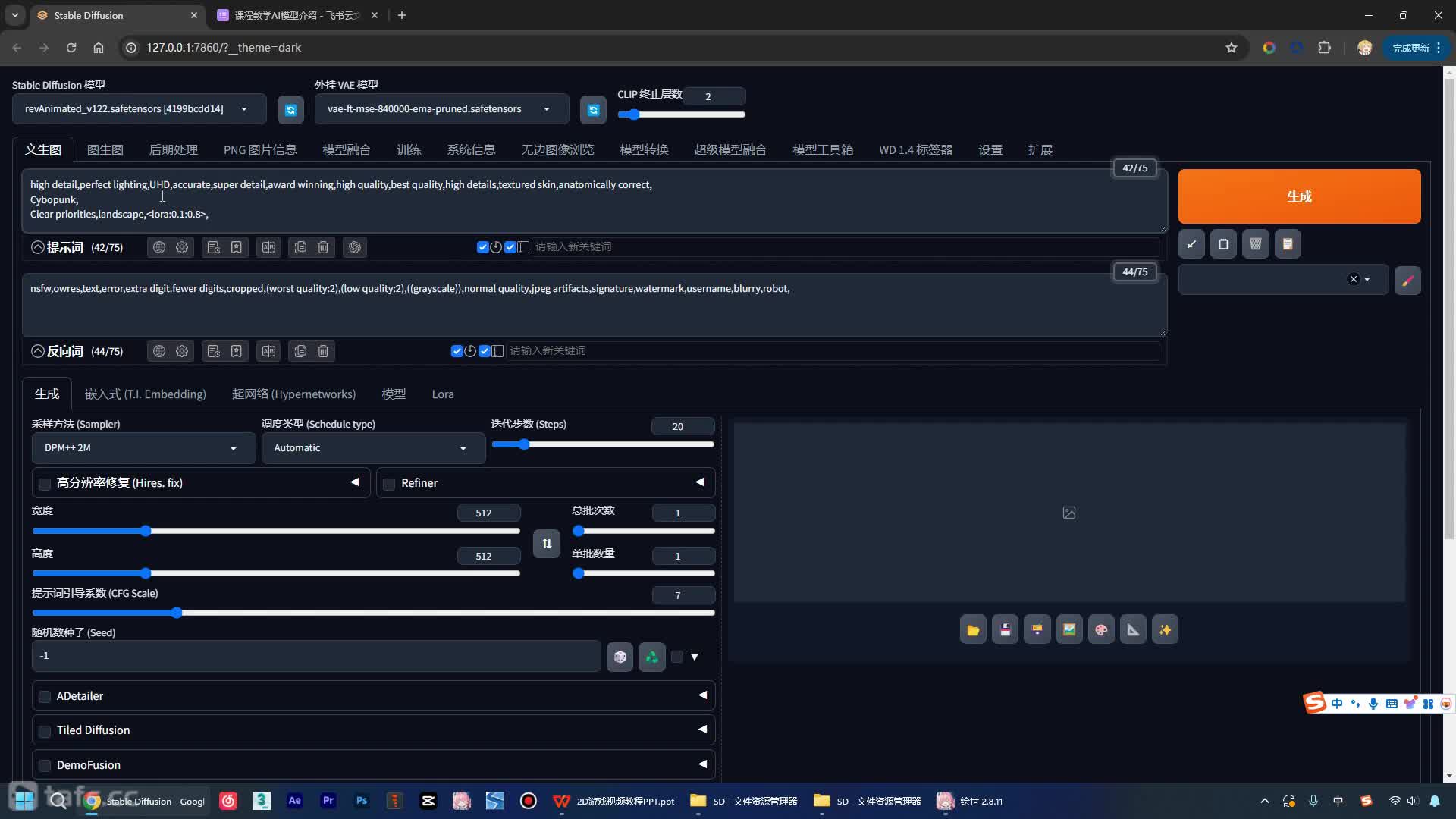This screenshot has height=819, width=1456.
Task: Adjust the 迭代步数 (Steps) slider
Action: tap(603, 444)
